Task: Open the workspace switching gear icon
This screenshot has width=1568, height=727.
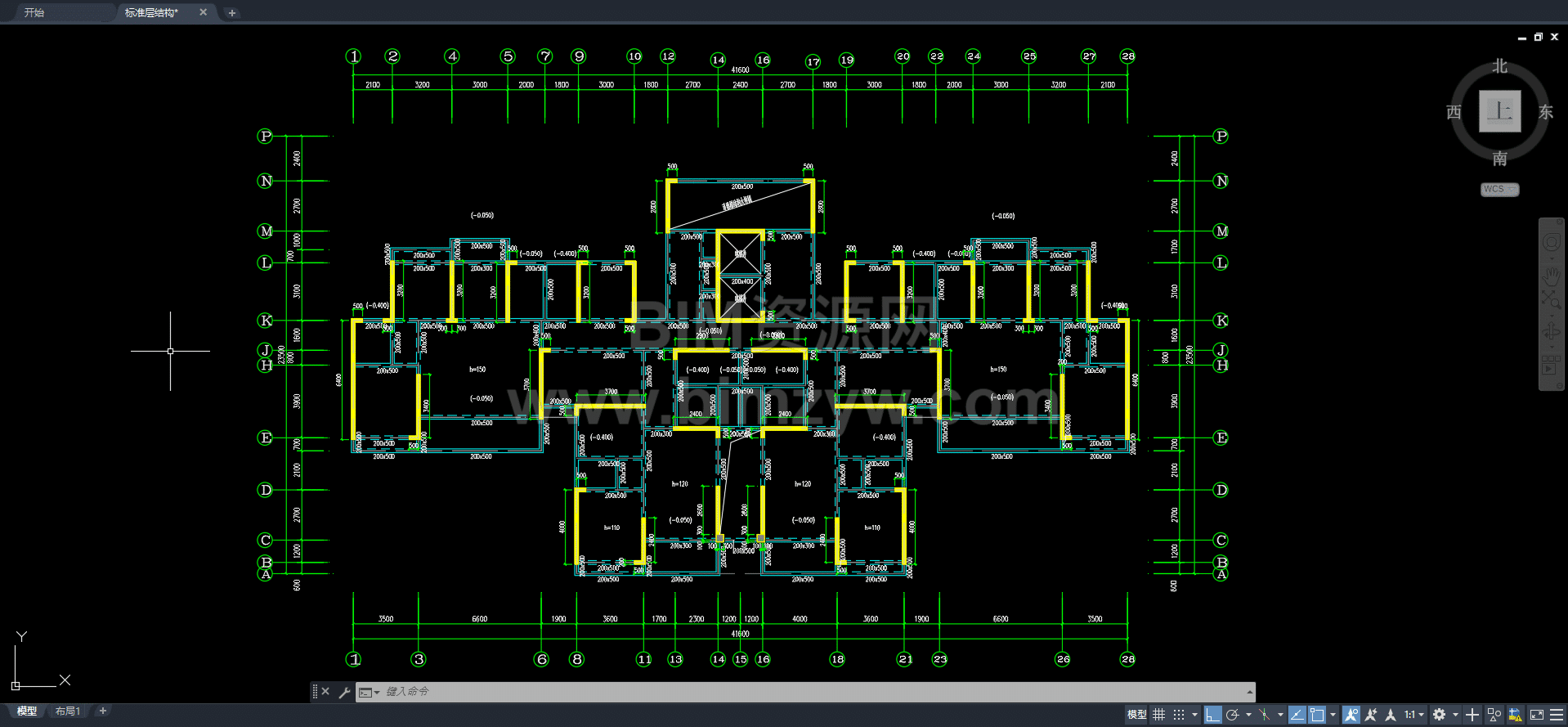Action: click(x=1440, y=715)
